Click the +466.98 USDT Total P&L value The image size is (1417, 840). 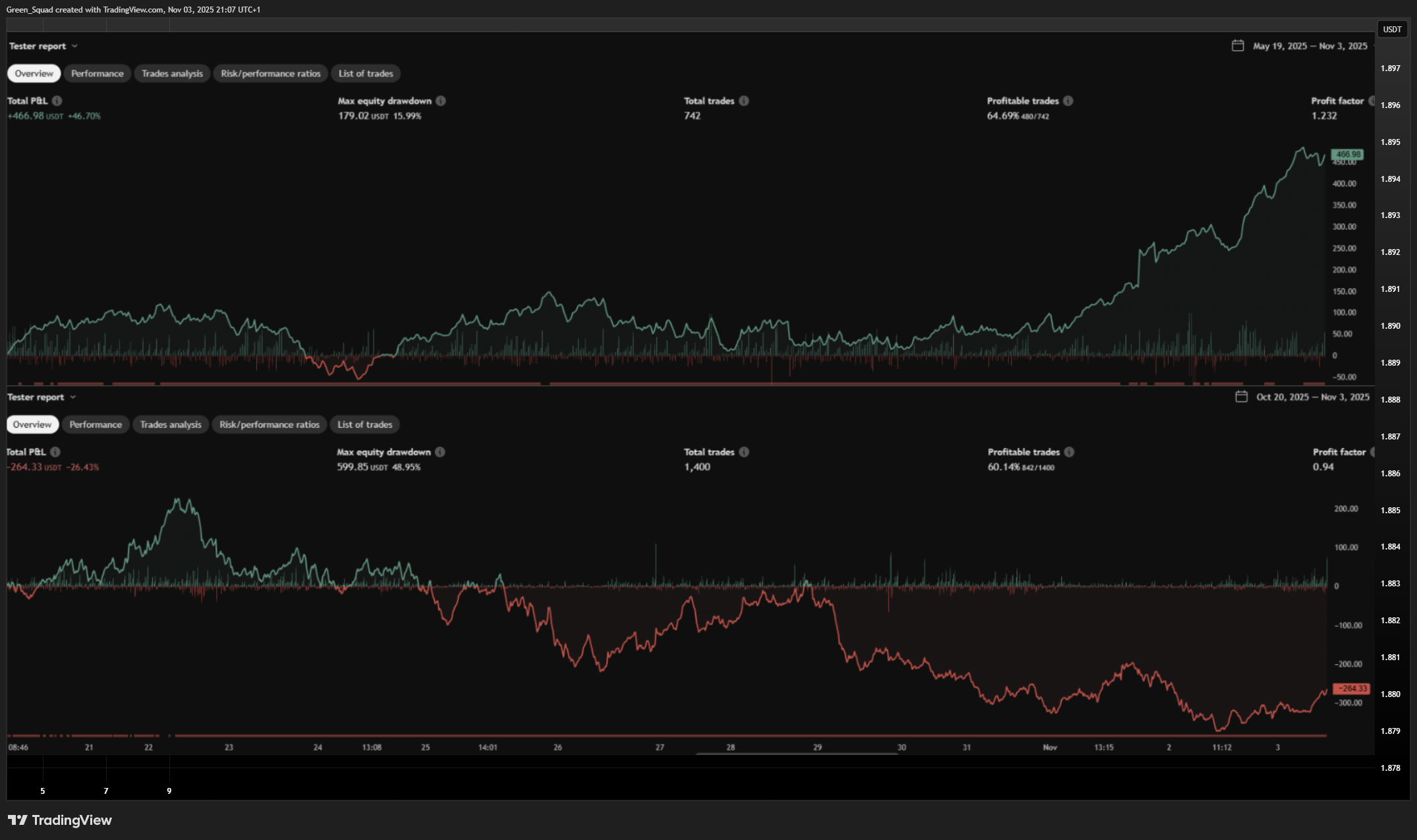[36, 116]
